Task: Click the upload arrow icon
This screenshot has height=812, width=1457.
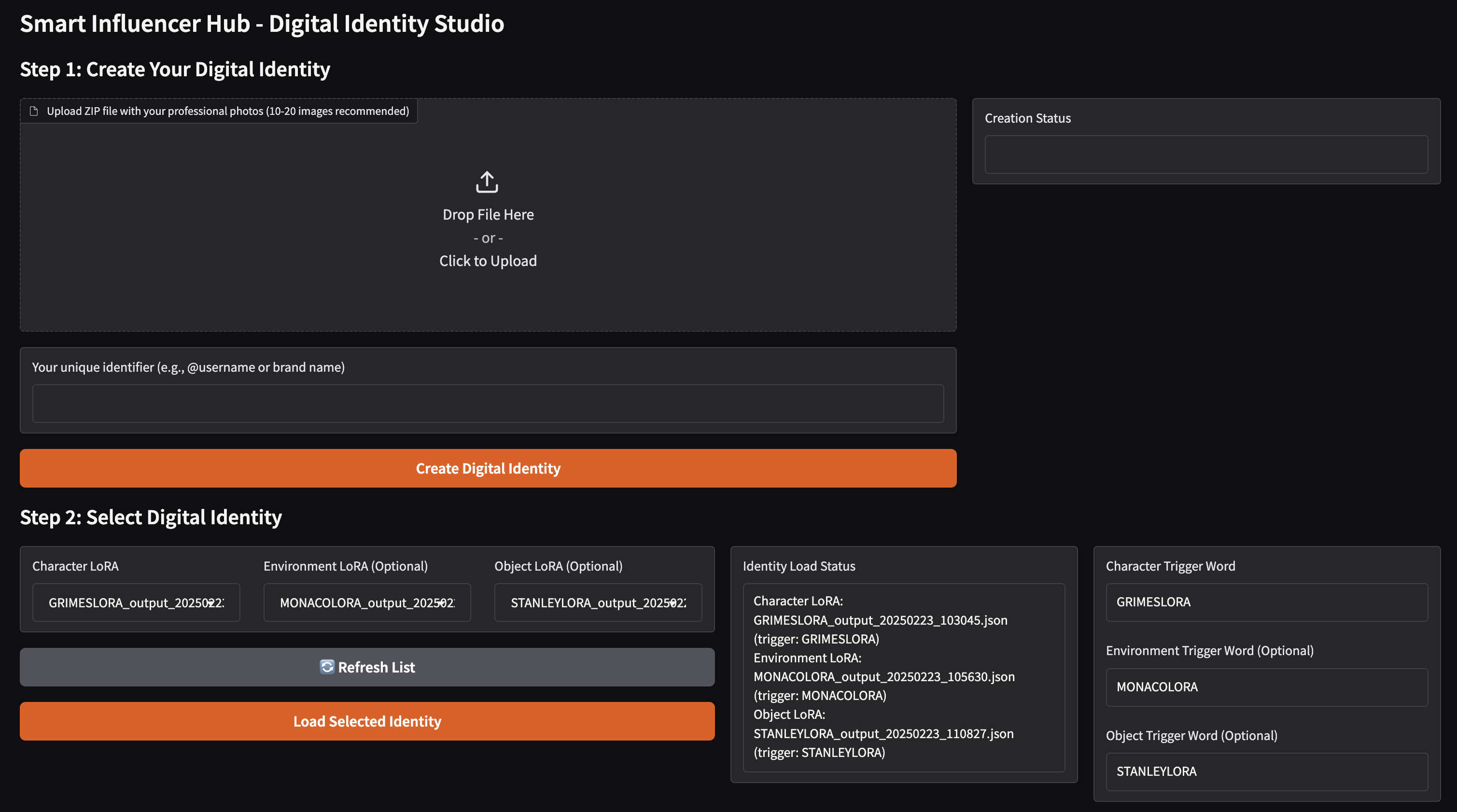Action: pyautogui.click(x=487, y=182)
